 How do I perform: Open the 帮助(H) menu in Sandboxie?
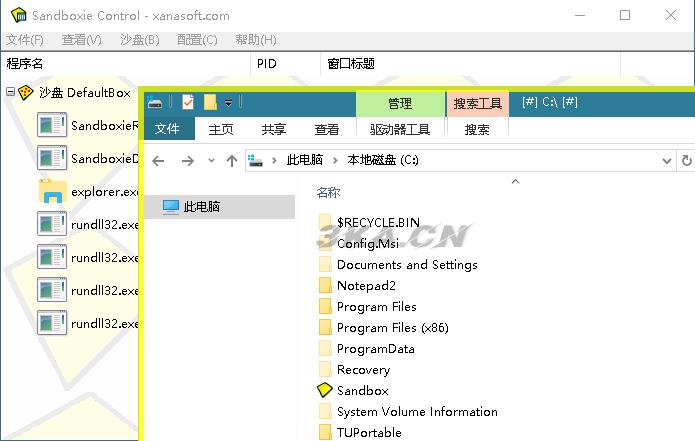click(x=256, y=40)
